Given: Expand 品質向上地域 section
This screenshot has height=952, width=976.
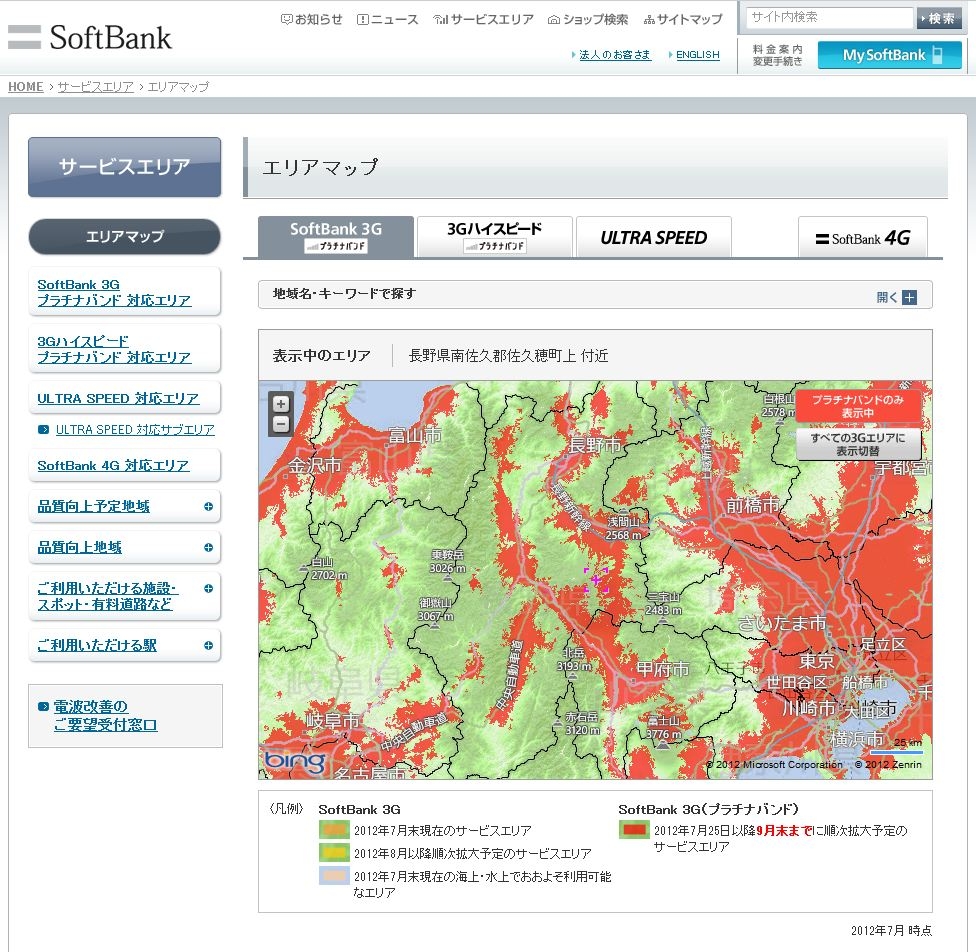Looking at the screenshot, I should point(209,548).
